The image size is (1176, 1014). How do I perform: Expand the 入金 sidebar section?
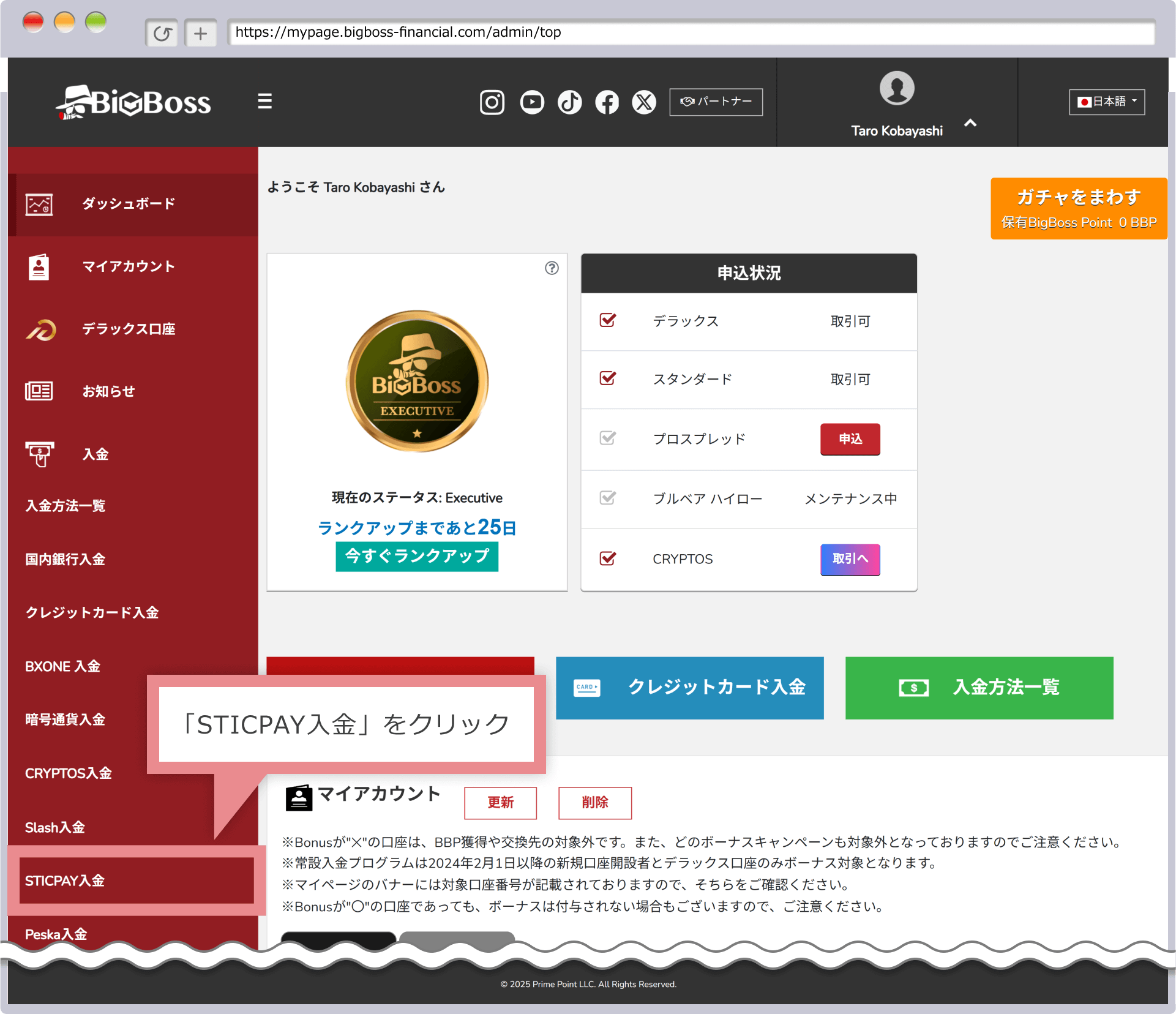[x=96, y=454]
